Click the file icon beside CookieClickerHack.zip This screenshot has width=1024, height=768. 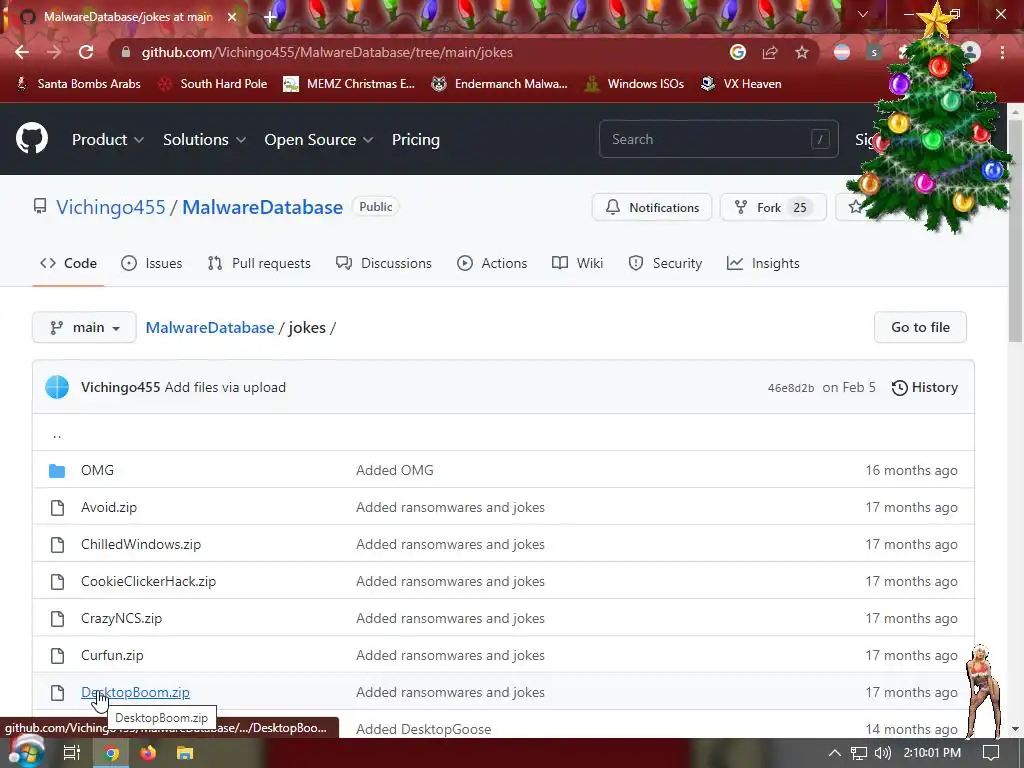57,581
